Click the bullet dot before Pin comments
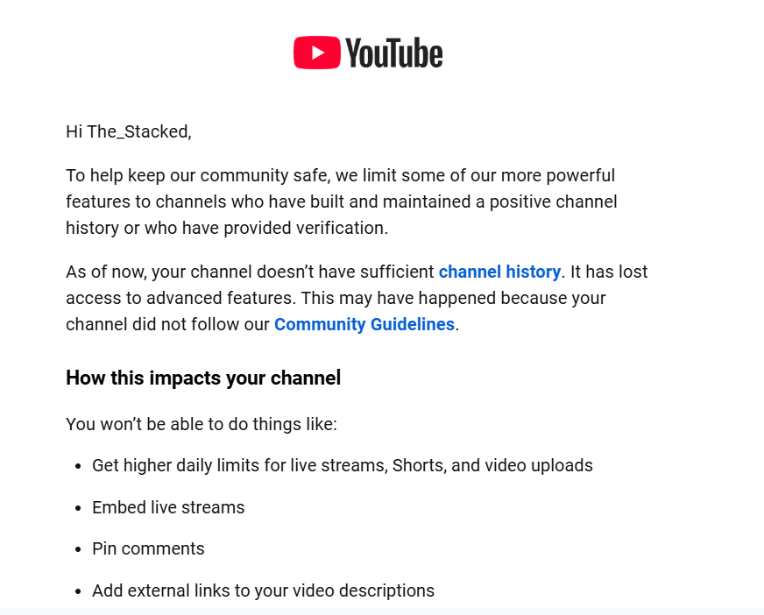 (x=78, y=550)
